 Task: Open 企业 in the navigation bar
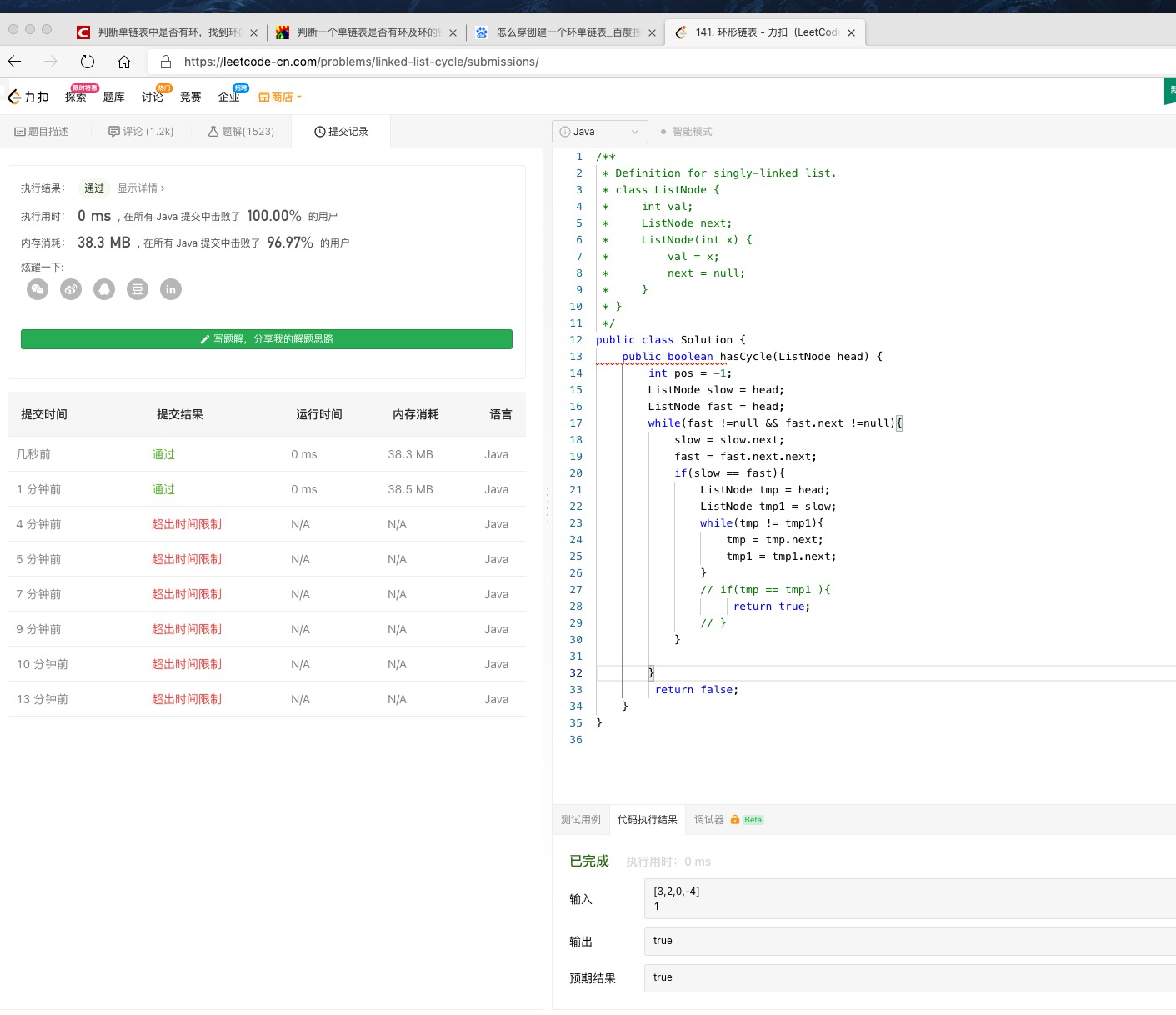229,97
